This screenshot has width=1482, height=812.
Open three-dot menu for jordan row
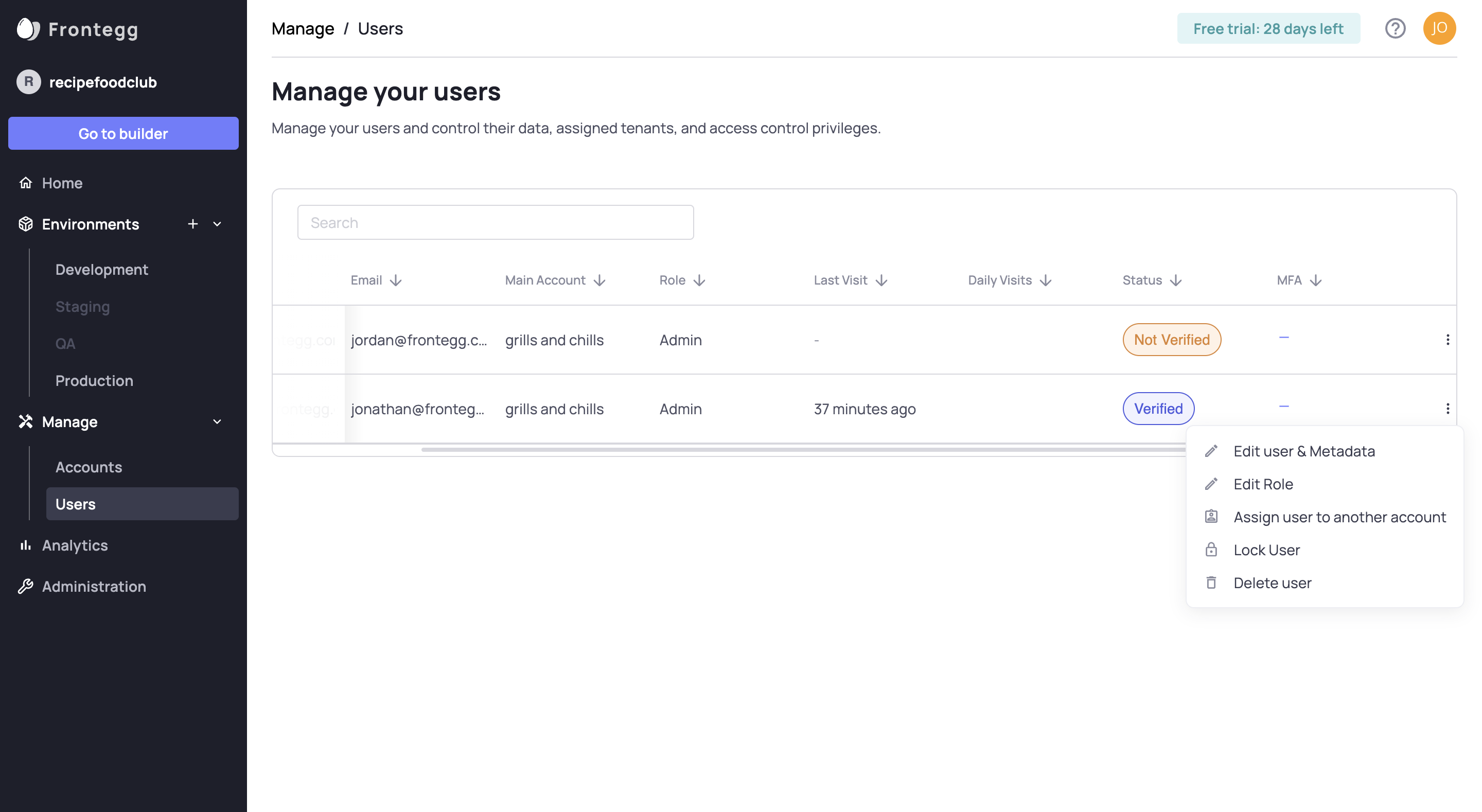1448,340
